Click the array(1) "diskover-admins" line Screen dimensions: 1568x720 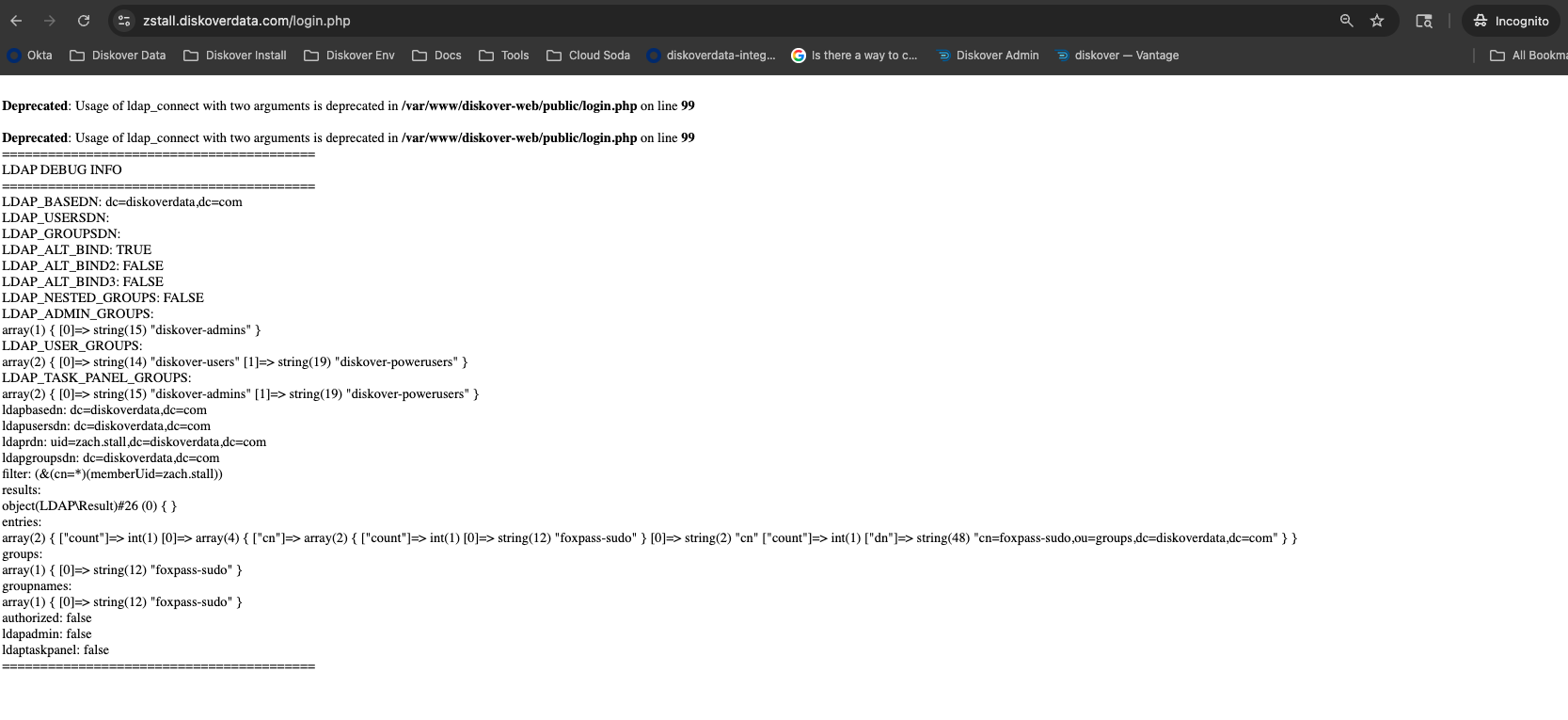pyautogui.click(x=132, y=329)
